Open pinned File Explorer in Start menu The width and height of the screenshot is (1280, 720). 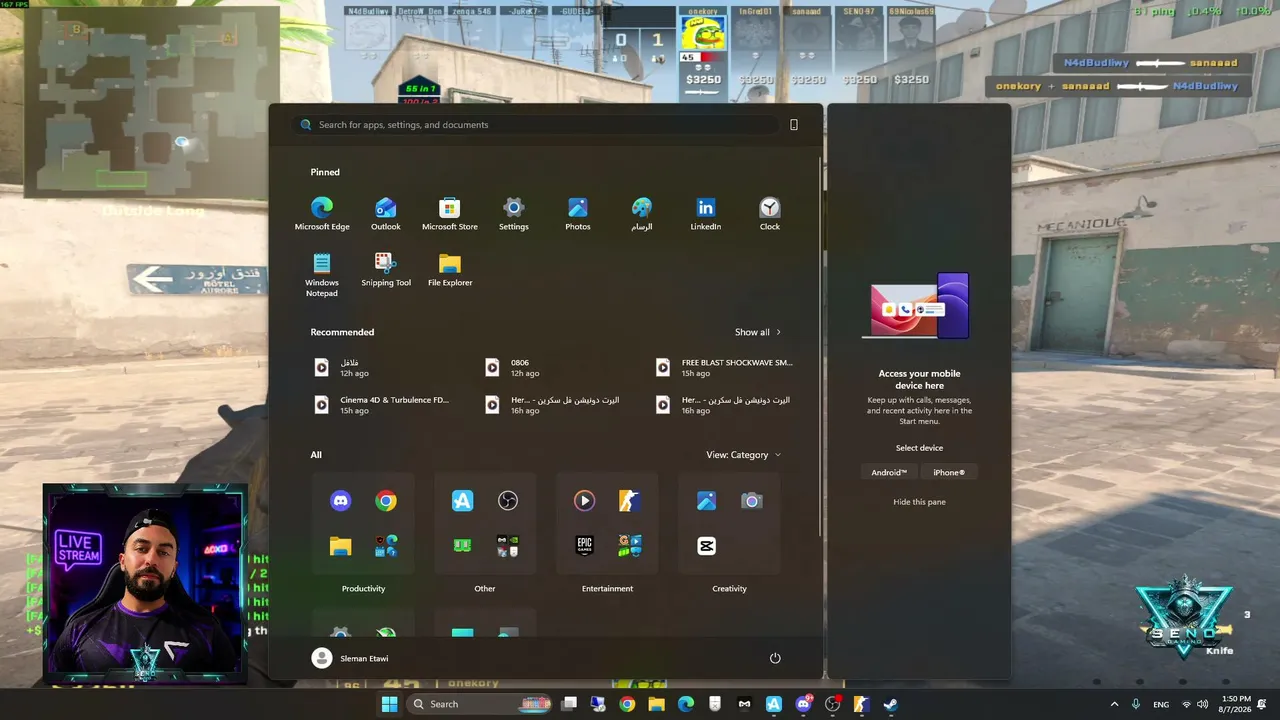[450, 270]
